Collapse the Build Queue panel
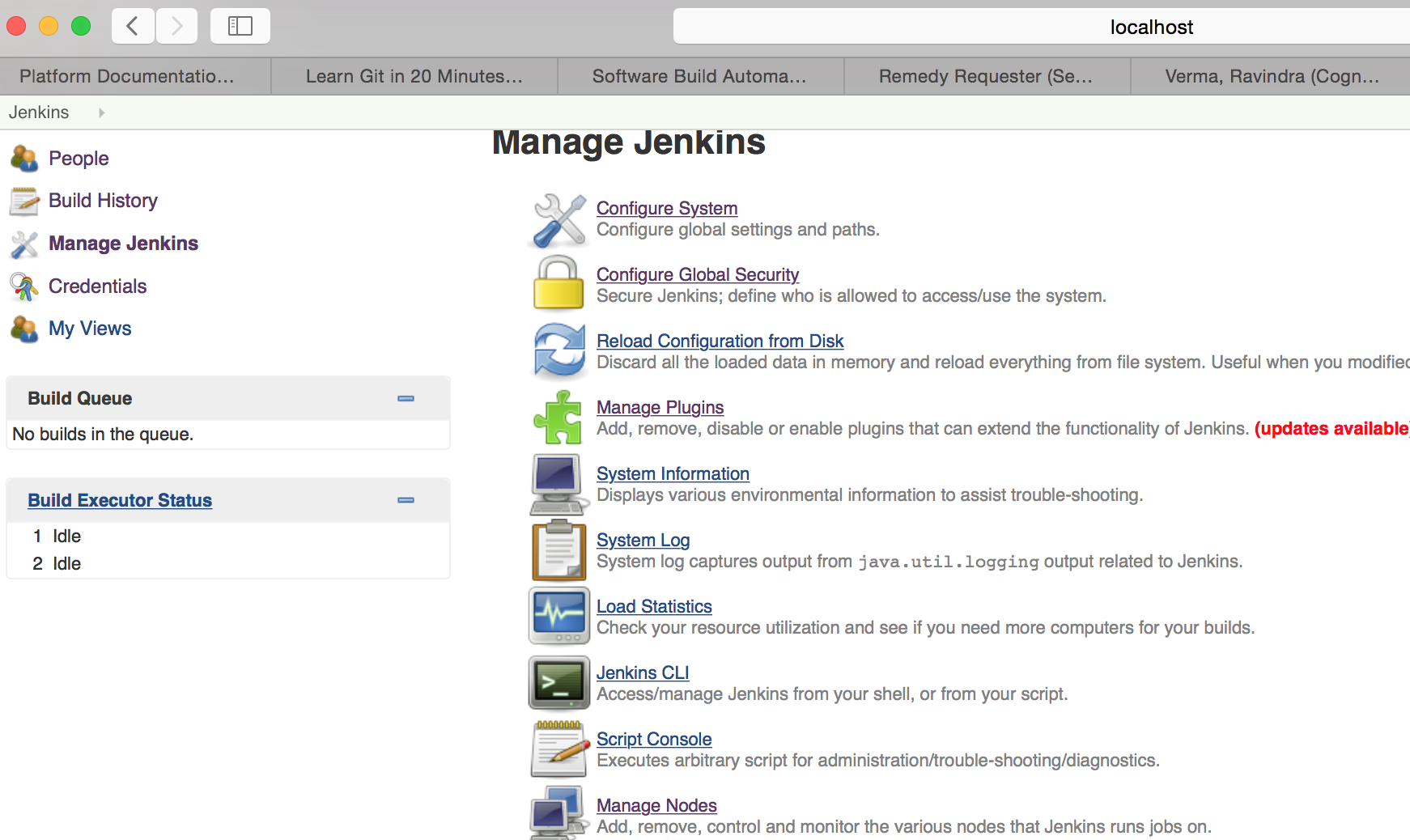The height and width of the screenshot is (840, 1410). click(406, 398)
